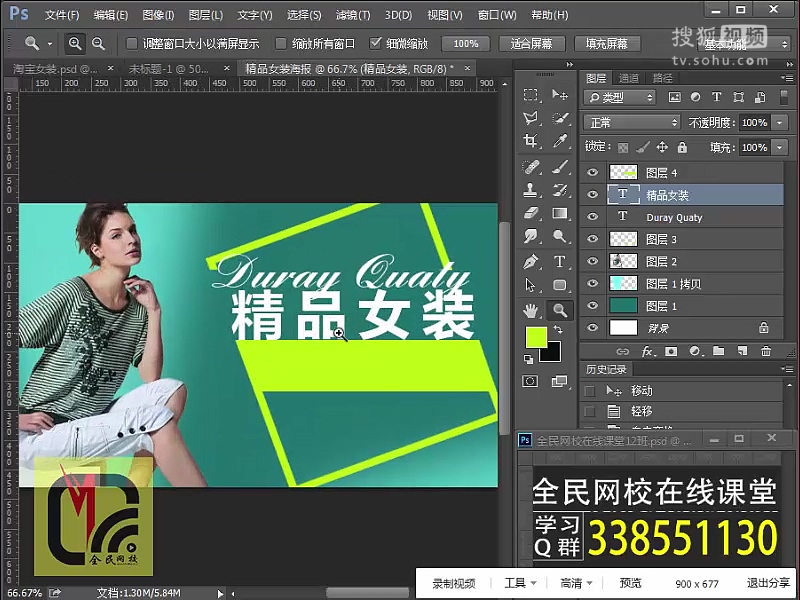Screen dimensions: 800x600
Task: Click the 填充屏幕 button
Action: 607,44
